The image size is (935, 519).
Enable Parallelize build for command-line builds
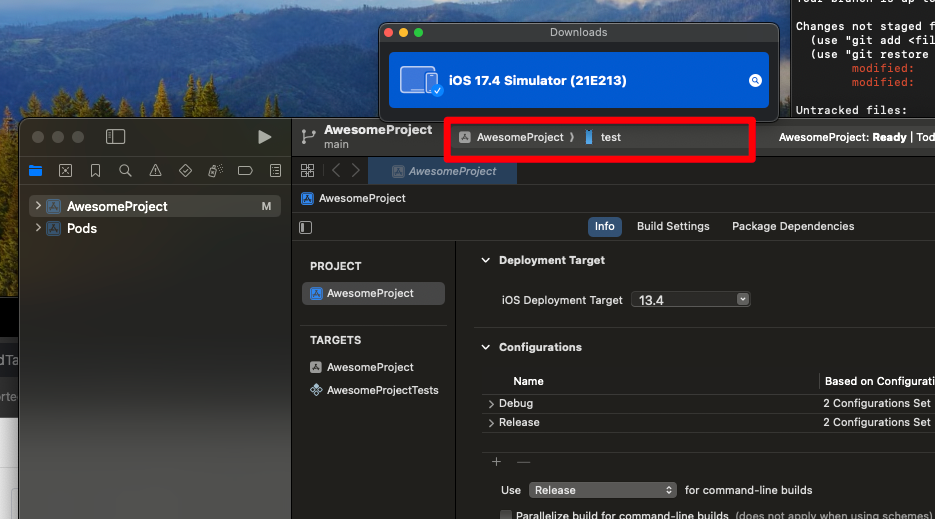pyautogui.click(x=505, y=515)
